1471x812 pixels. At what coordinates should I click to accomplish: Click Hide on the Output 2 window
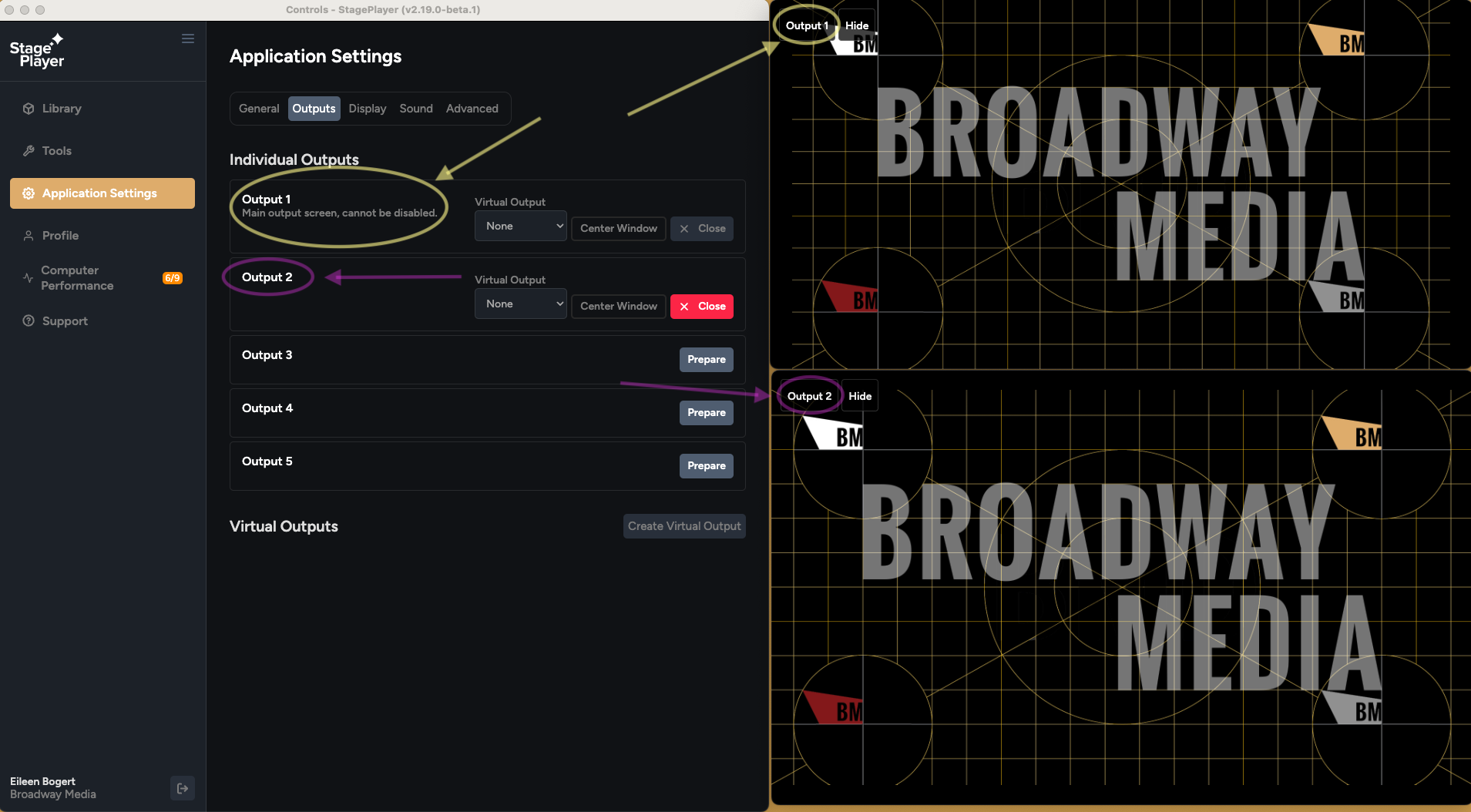[x=860, y=396]
